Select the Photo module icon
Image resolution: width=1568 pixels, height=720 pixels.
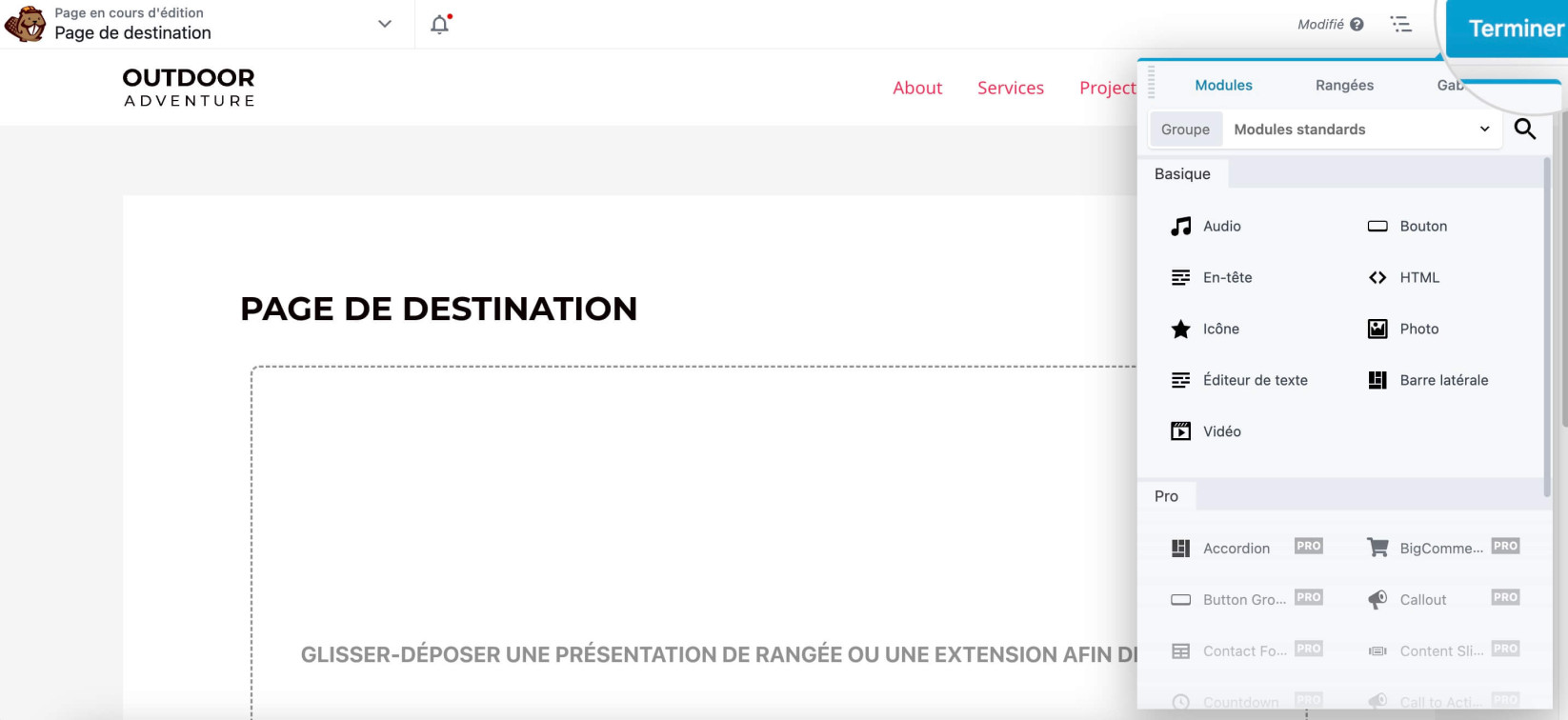pyautogui.click(x=1377, y=329)
